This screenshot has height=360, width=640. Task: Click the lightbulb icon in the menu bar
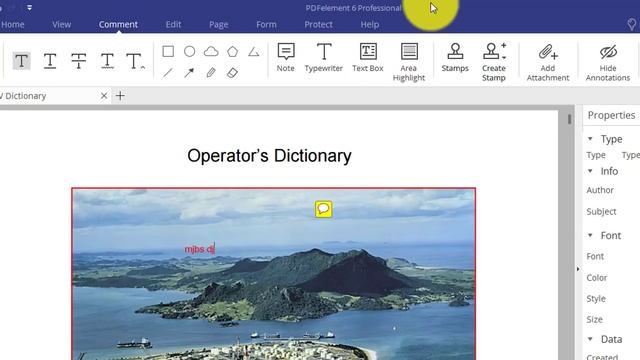point(631,24)
